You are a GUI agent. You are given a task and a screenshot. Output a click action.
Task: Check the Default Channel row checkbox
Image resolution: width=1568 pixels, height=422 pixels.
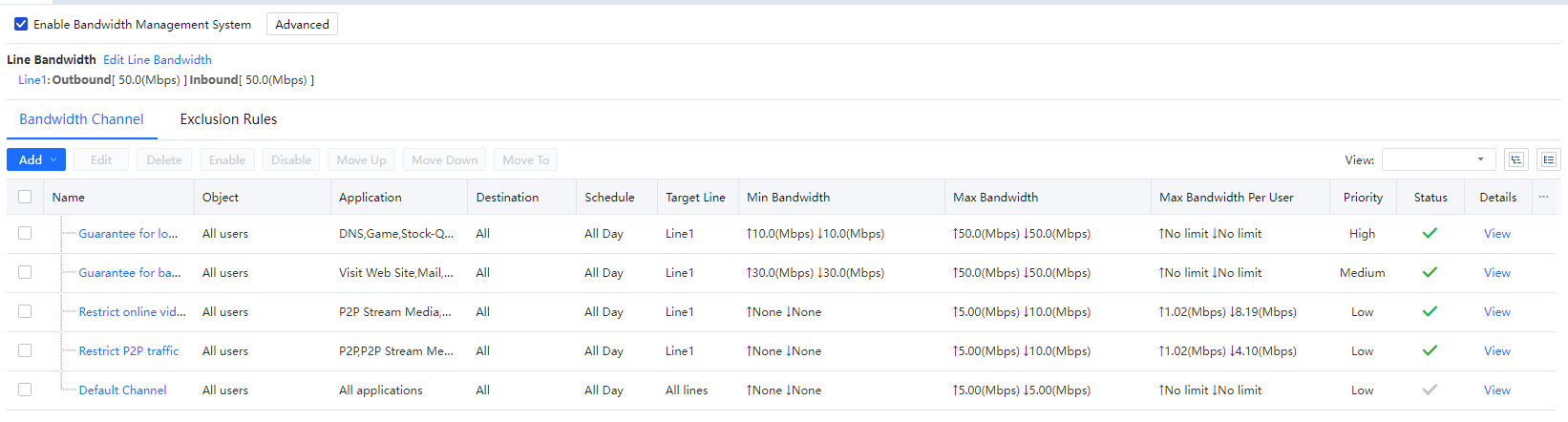25,390
